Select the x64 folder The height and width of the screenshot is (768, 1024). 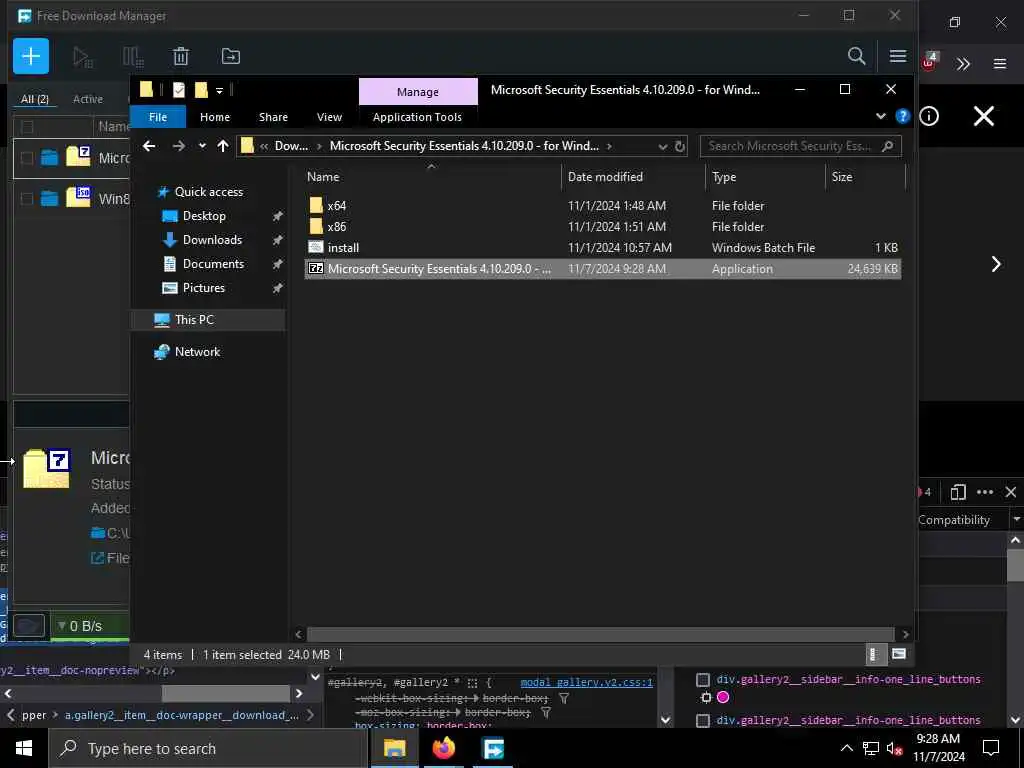(336, 206)
